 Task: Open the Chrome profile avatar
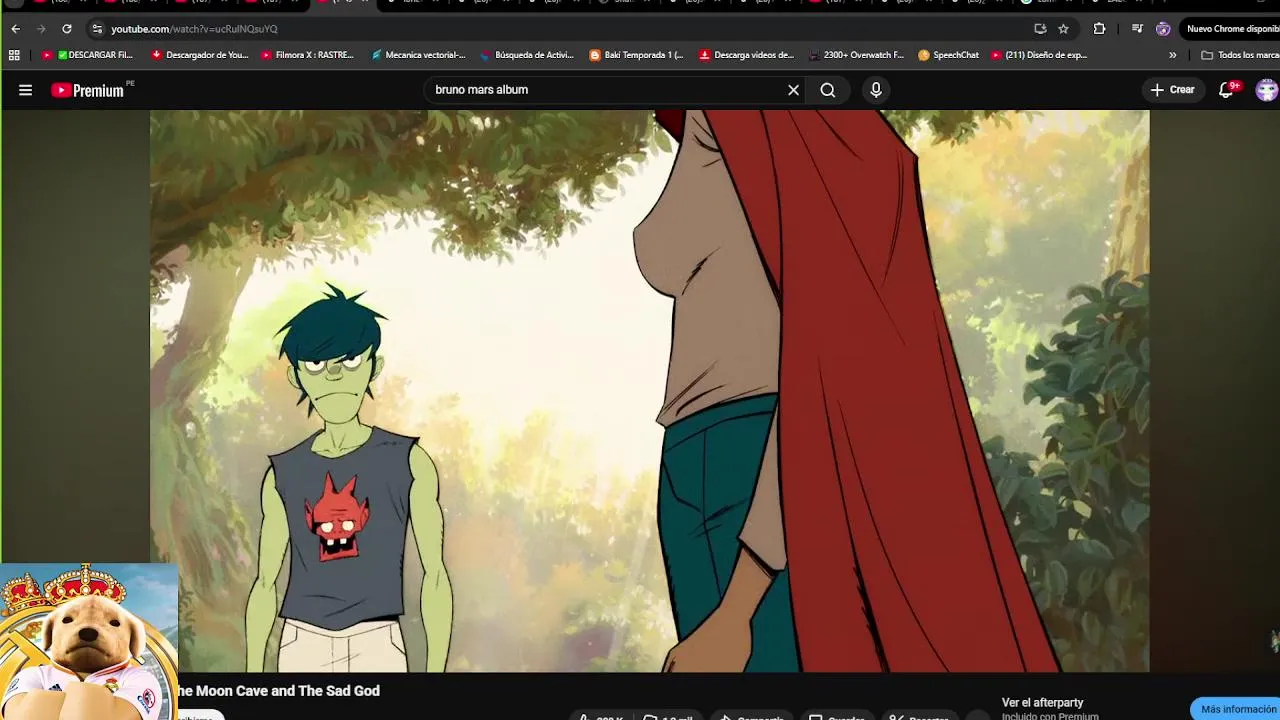[x=1163, y=29]
